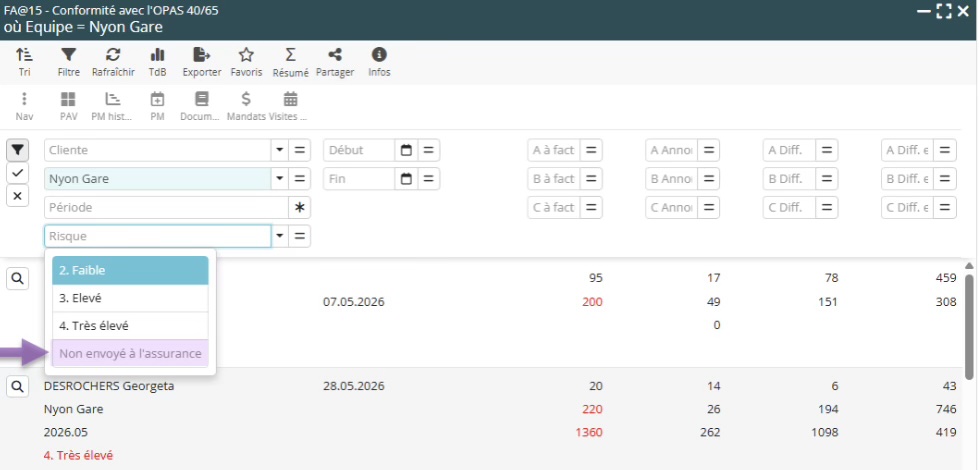Image resolution: width=979 pixels, height=470 pixels.
Task: Open PM history chart icon
Action: (113, 106)
